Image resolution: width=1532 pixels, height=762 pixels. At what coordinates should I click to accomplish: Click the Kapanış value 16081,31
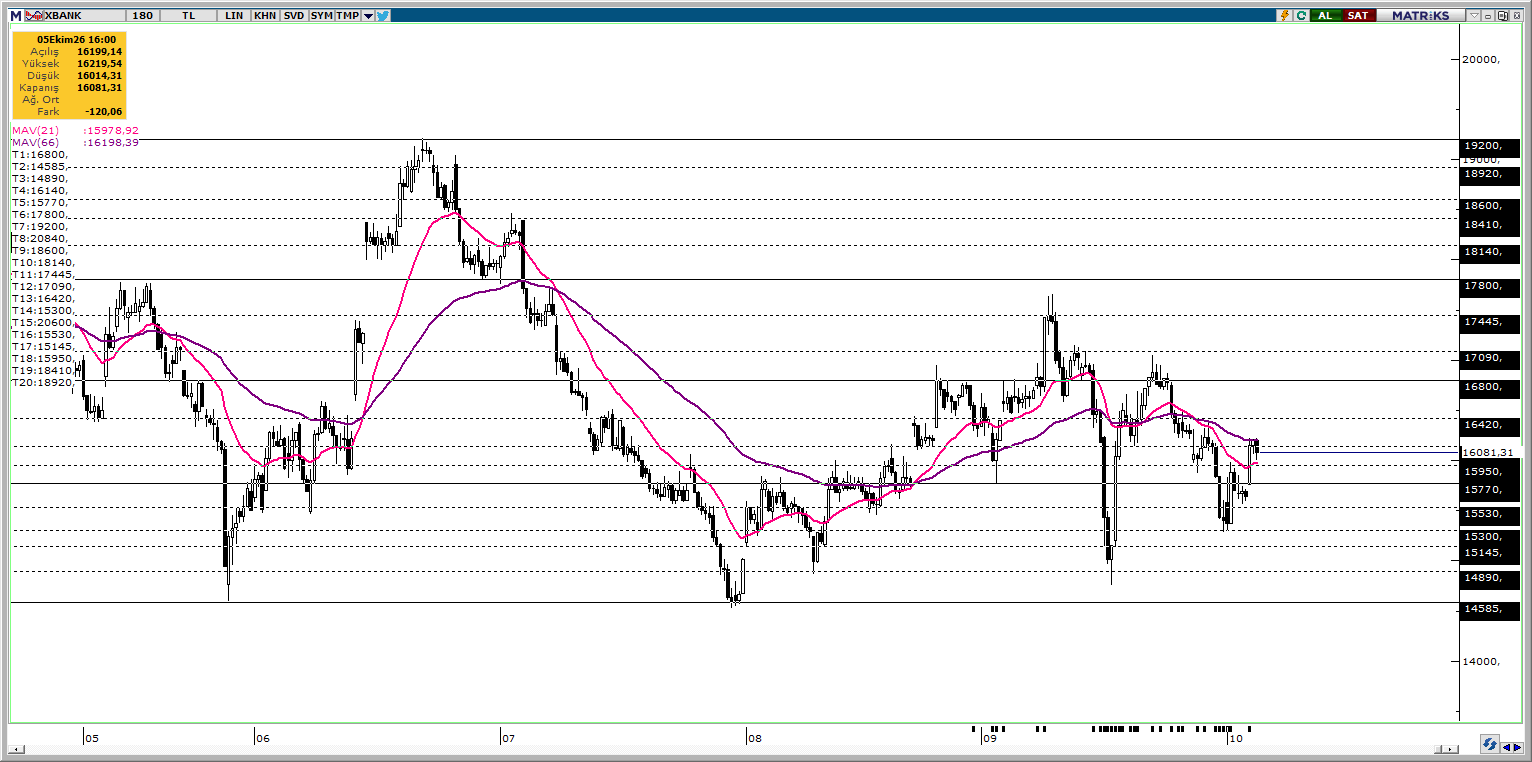[99, 87]
